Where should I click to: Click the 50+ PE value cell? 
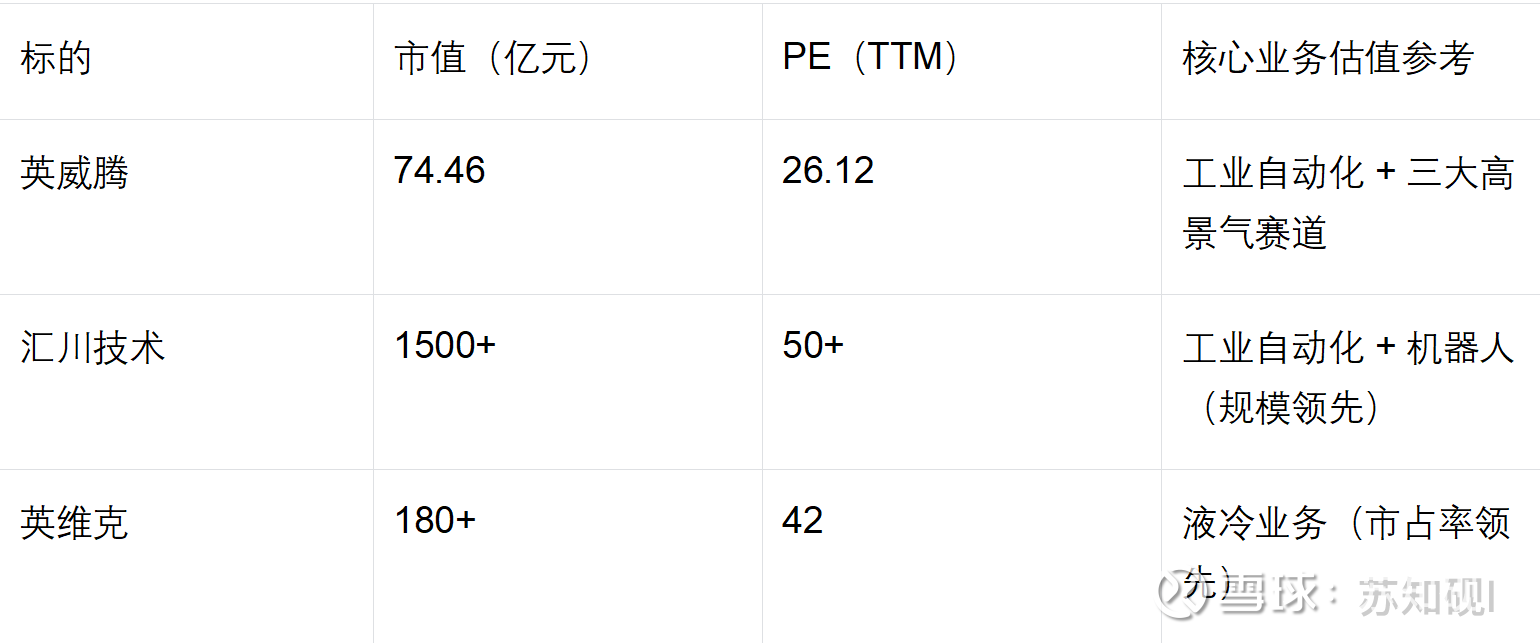coord(813,346)
